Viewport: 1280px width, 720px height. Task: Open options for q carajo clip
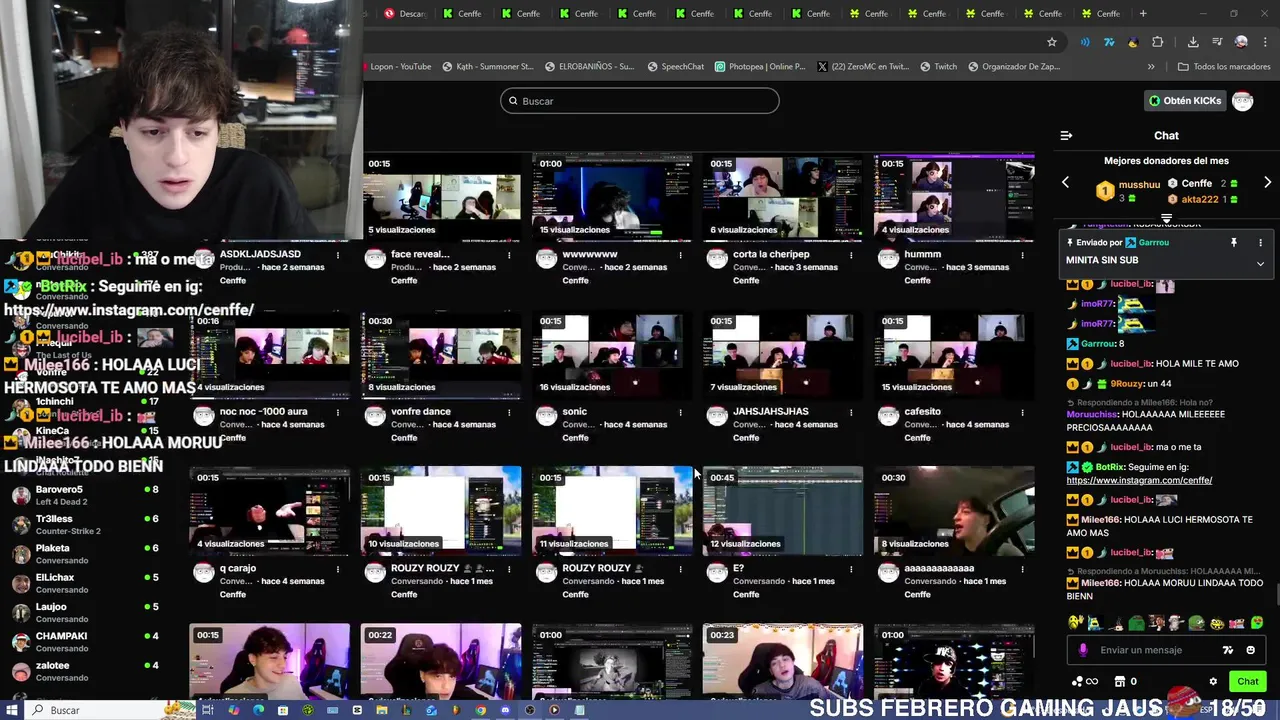pos(338,568)
